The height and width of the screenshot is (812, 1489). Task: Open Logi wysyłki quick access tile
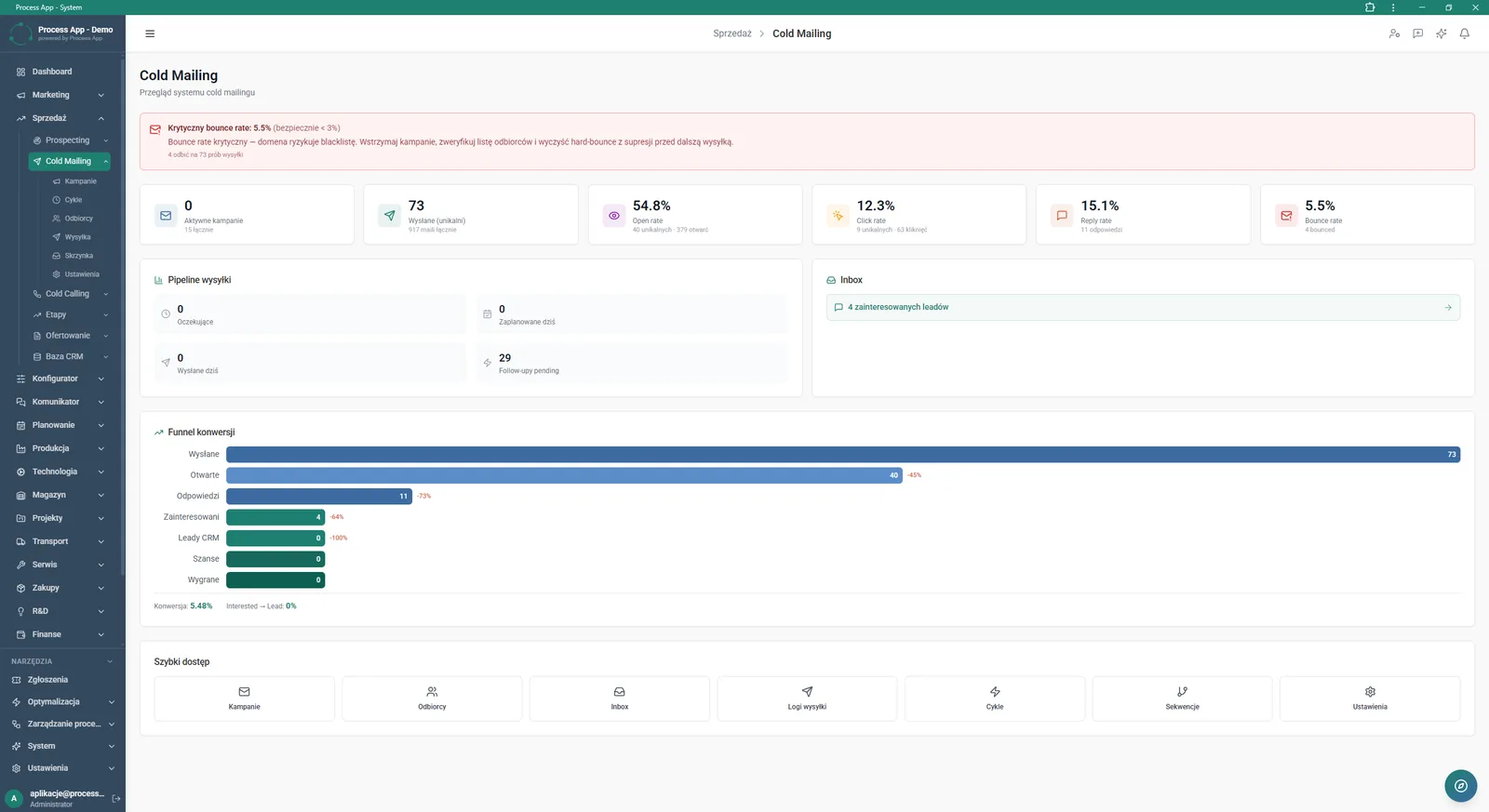(807, 699)
